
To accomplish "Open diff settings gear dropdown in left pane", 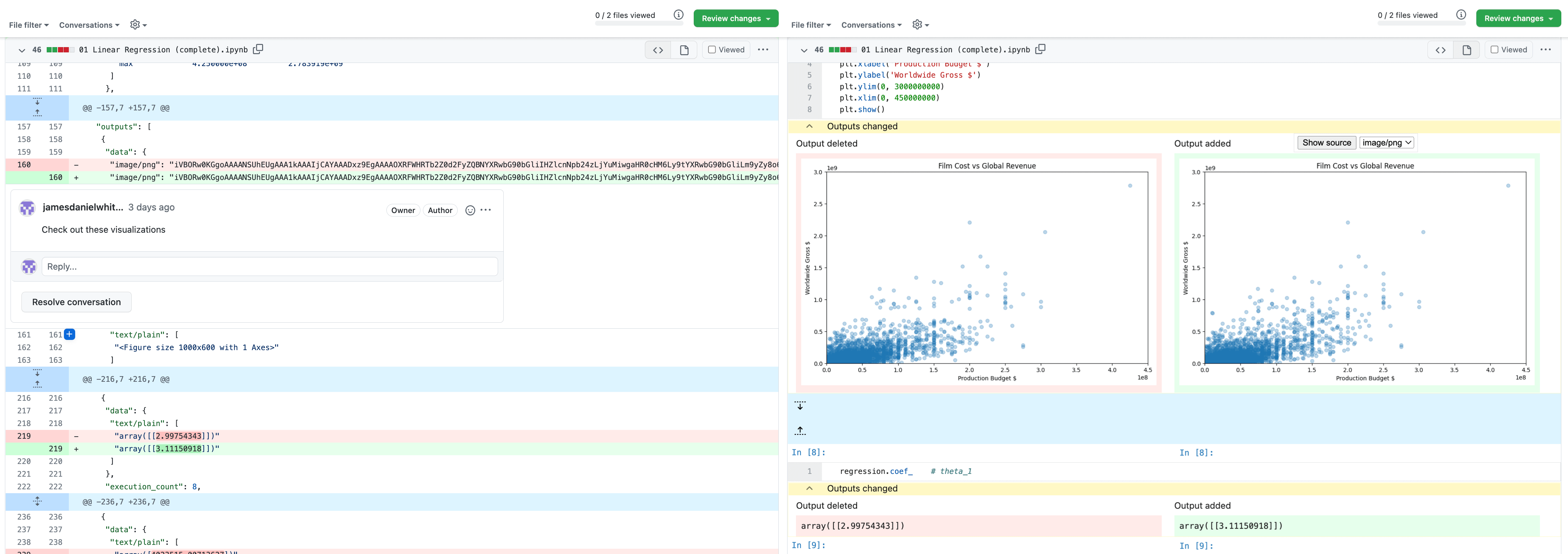I will point(138,24).
